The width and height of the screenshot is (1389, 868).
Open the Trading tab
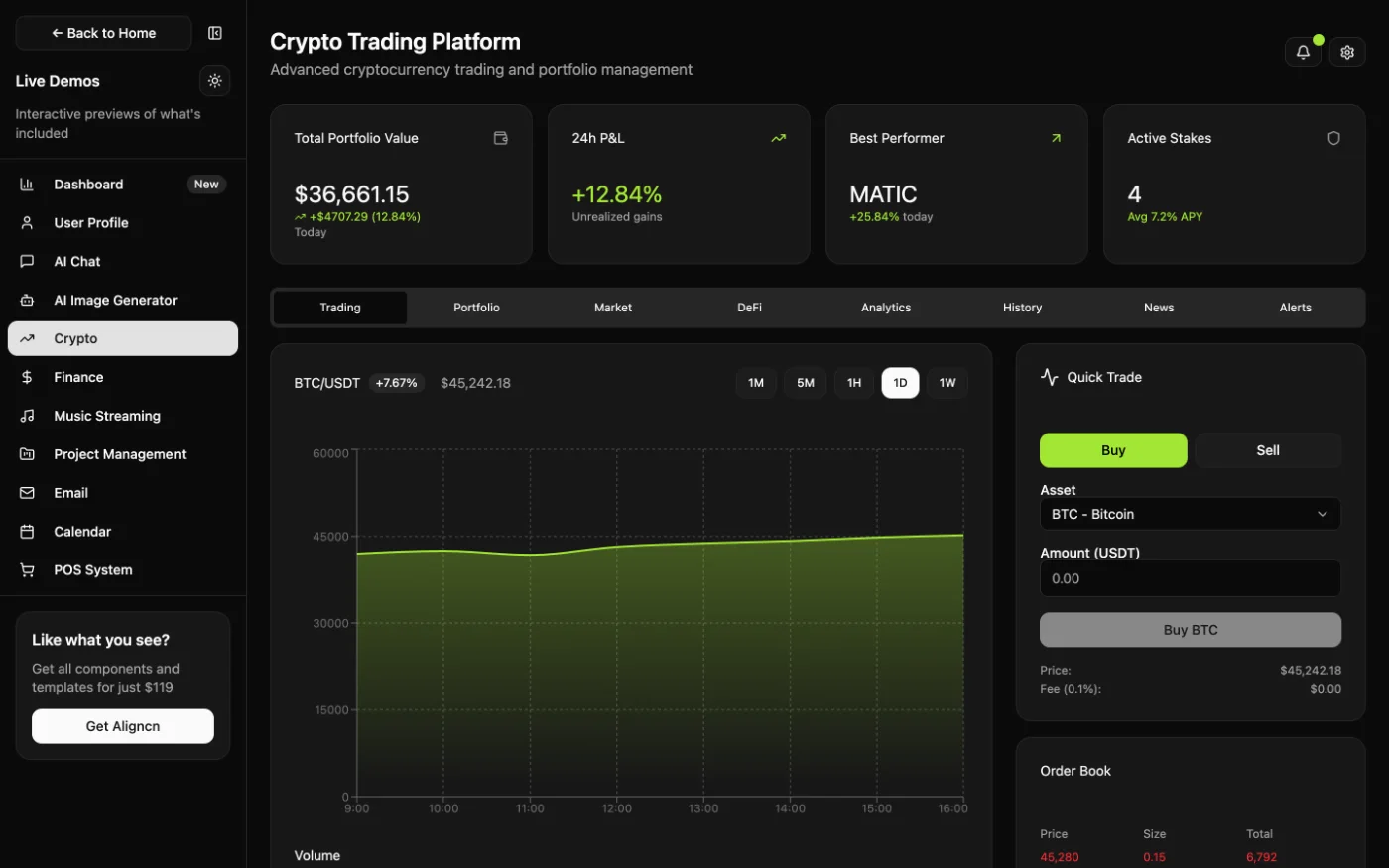pos(340,308)
